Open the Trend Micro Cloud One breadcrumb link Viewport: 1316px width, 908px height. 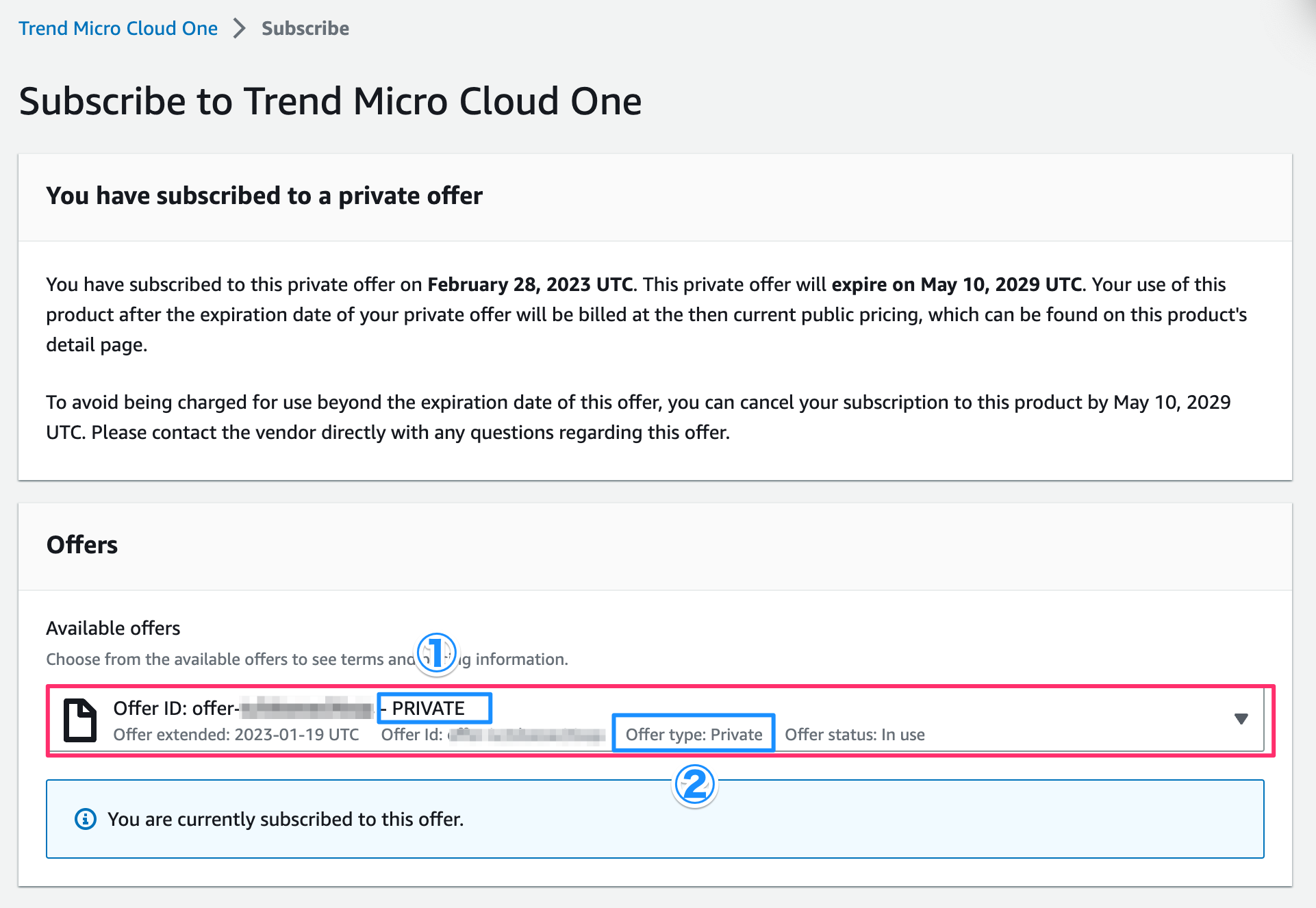coord(117,28)
